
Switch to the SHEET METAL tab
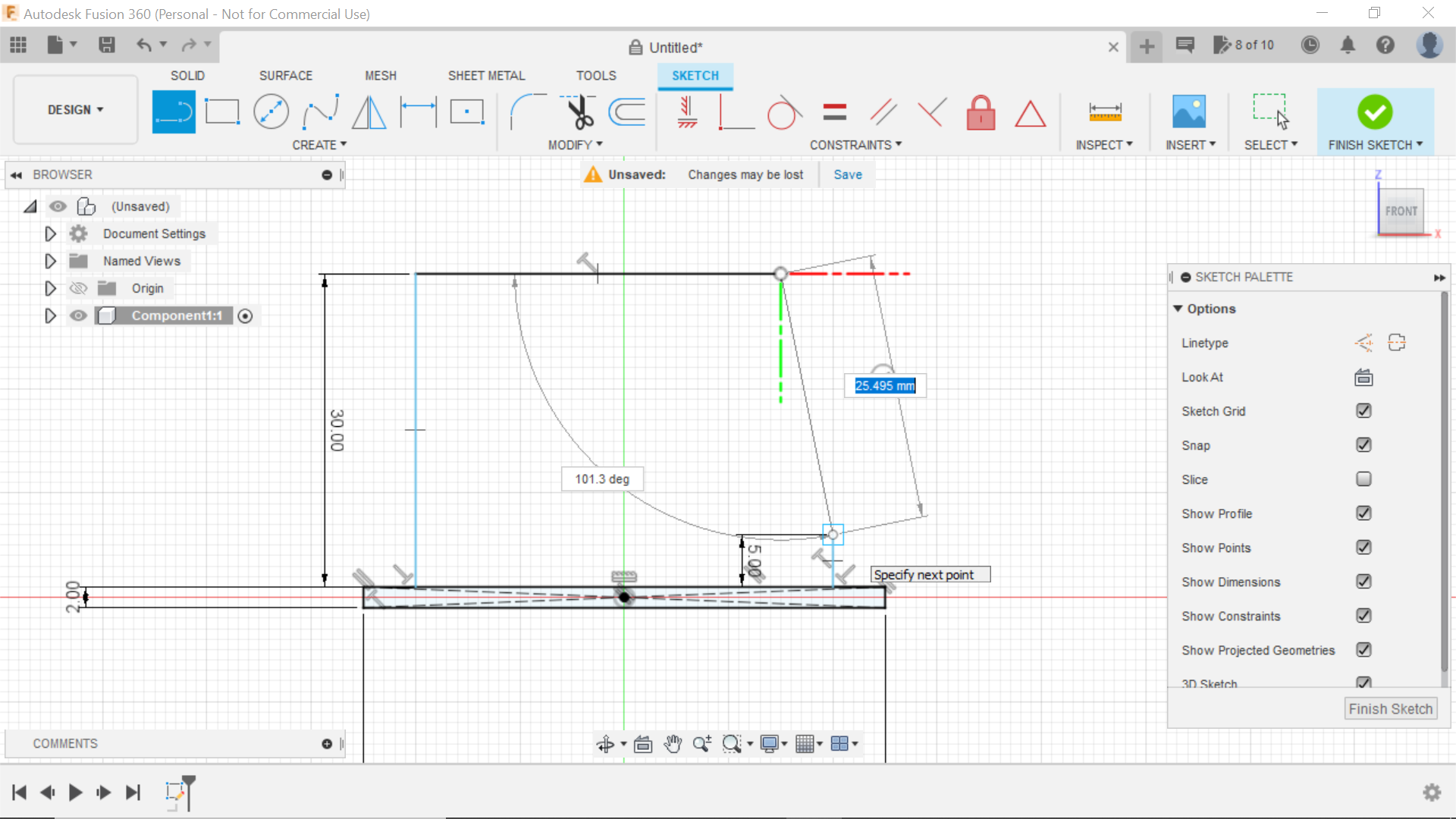tap(486, 75)
